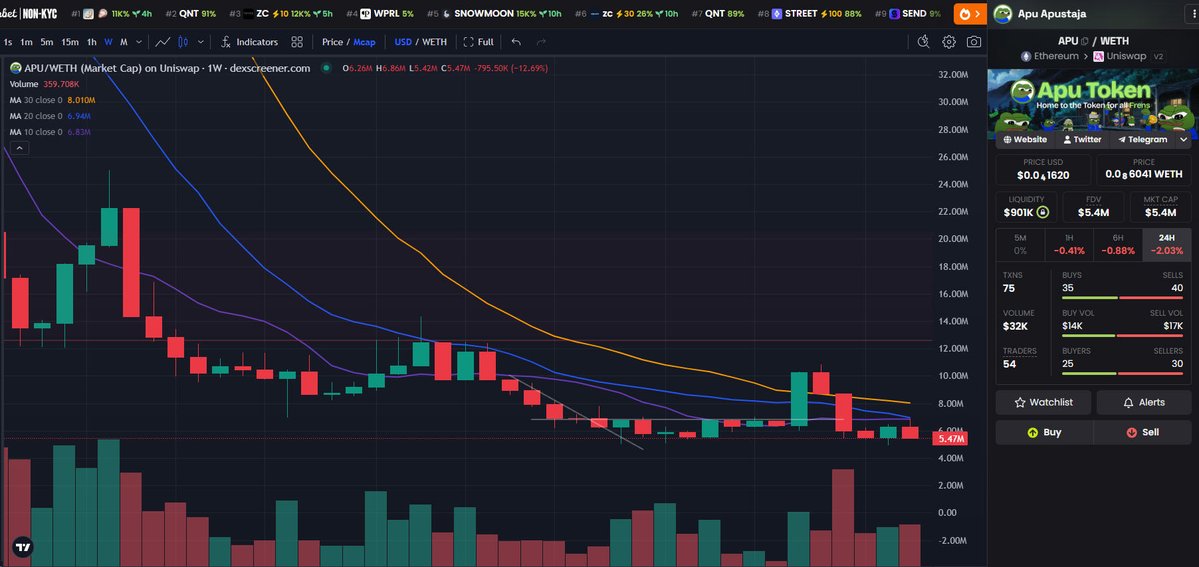Click the redo arrow icon
Viewport: 1199px width, 567px height.
(x=541, y=42)
